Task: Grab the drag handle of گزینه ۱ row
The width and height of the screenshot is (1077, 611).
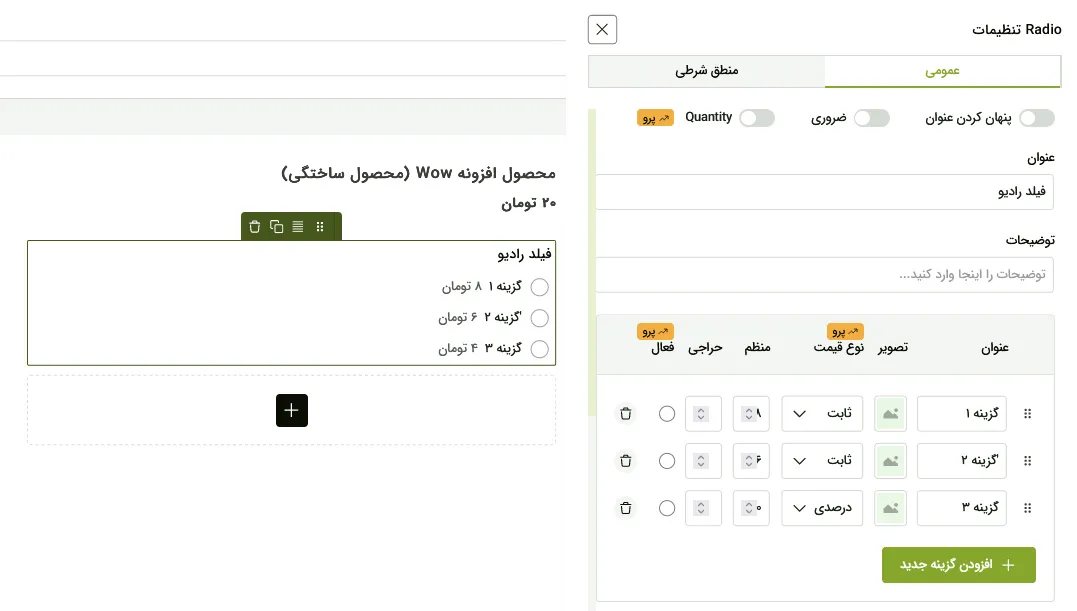Action: (1028, 413)
